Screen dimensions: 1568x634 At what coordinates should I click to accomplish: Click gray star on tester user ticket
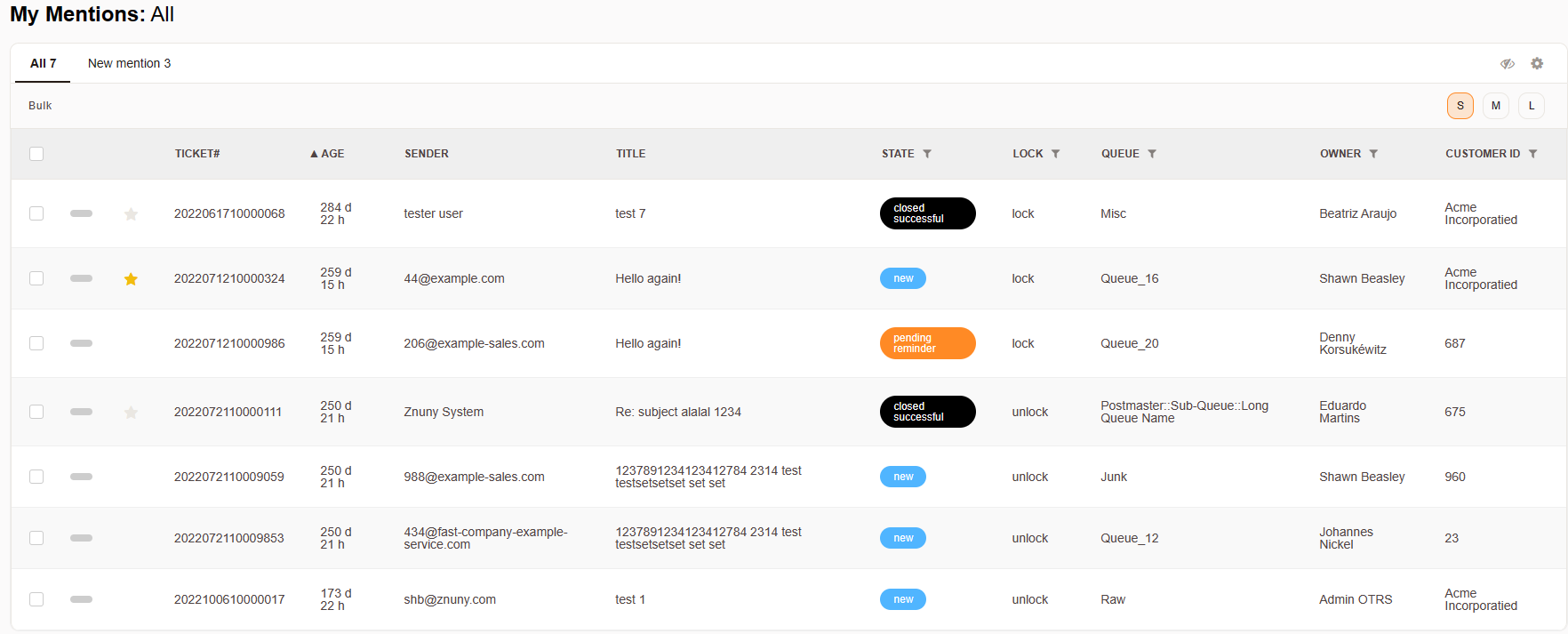pos(131,214)
